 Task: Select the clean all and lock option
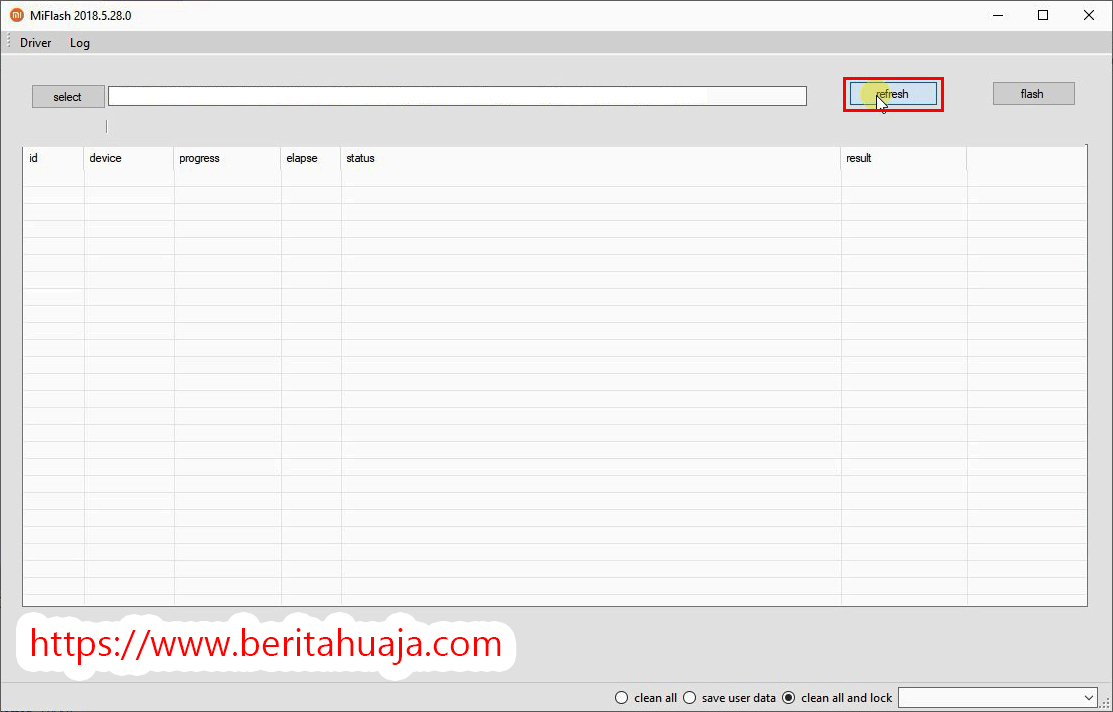(788, 698)
